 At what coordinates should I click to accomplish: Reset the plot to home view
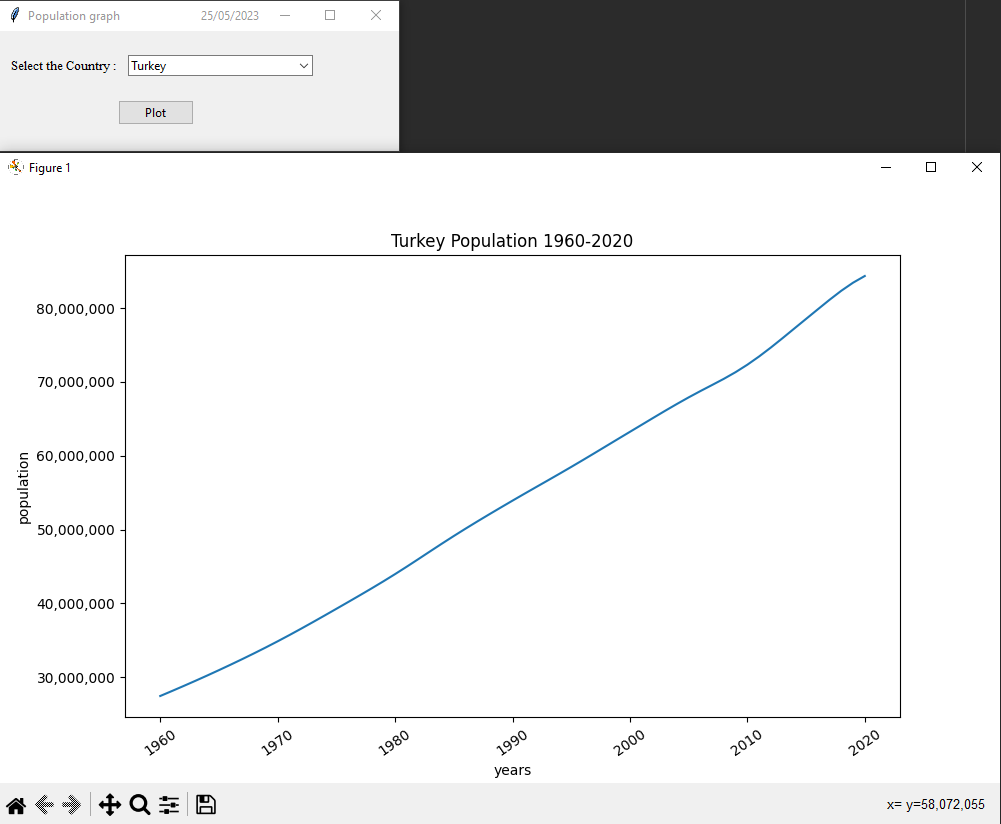(15, 804)
